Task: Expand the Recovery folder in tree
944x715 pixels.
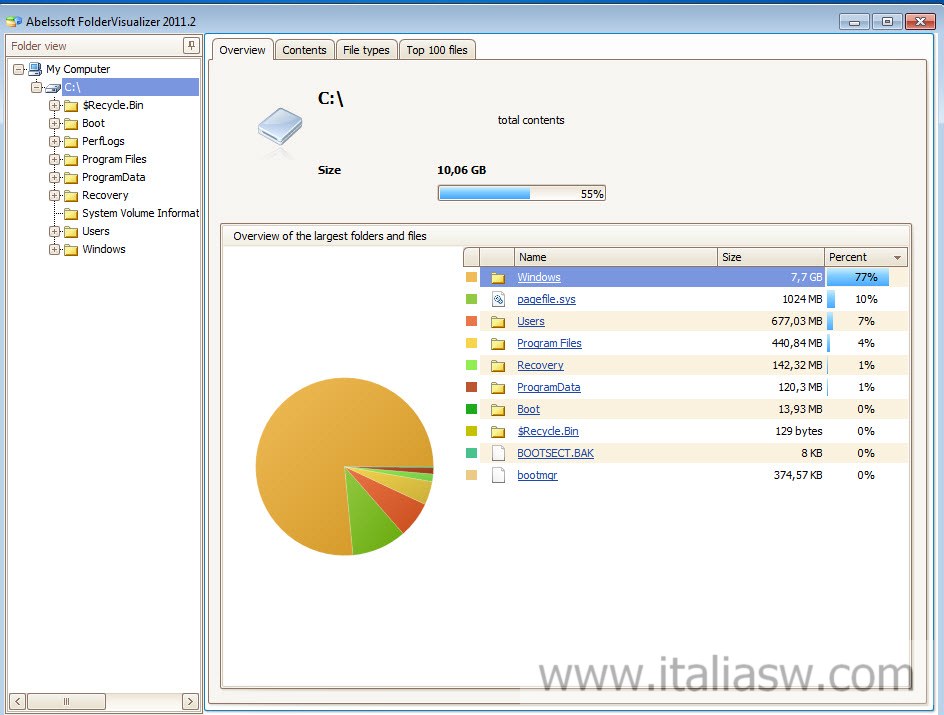Action: tap(55, 196)
